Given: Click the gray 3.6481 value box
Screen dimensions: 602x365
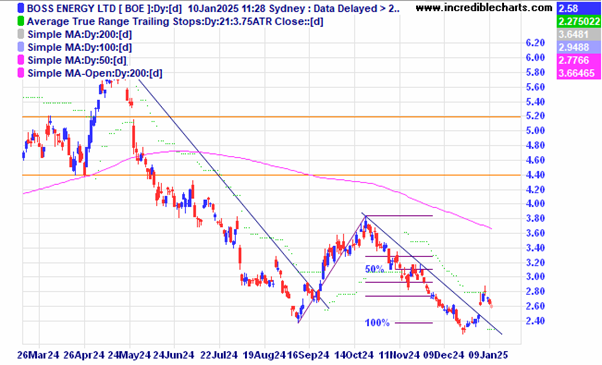Looking at the screenshot, I should 579,34.
